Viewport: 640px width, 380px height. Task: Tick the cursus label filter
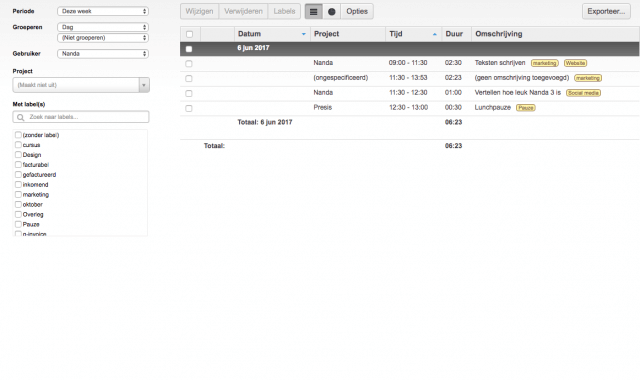pos(18,144)
